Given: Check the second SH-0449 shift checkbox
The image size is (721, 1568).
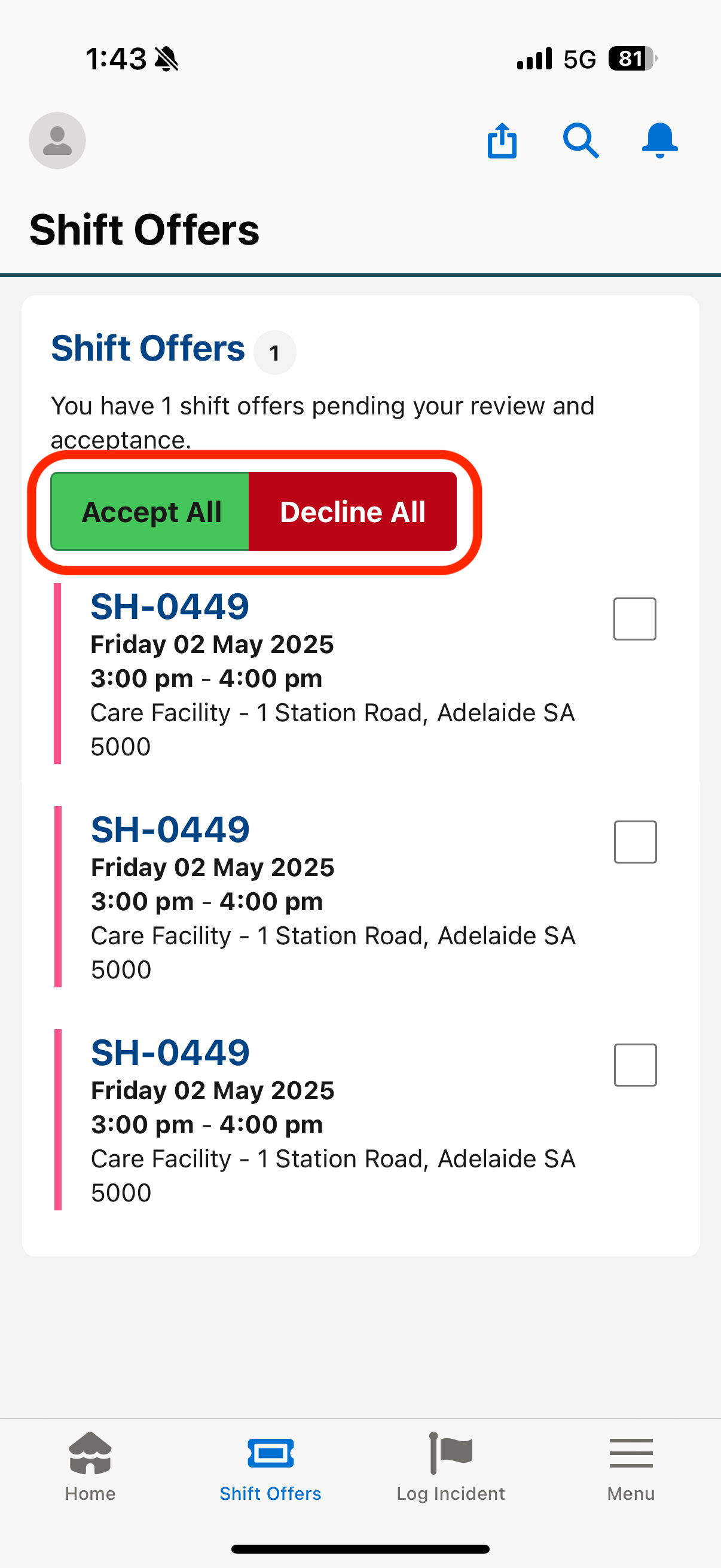Looking at the screenshot, I should 636,842.
